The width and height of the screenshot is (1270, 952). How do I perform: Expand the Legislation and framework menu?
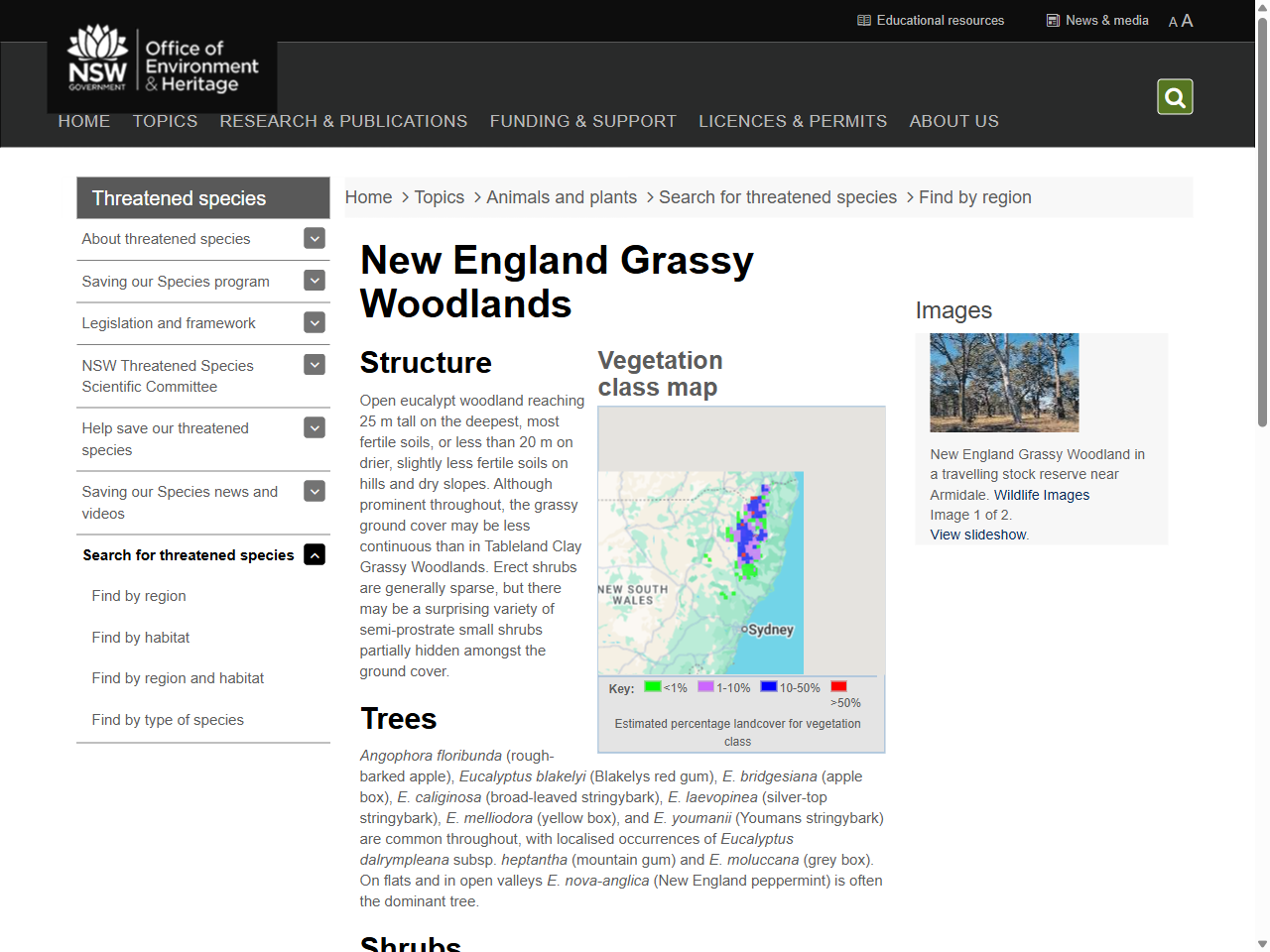click(x=314, y=322)
